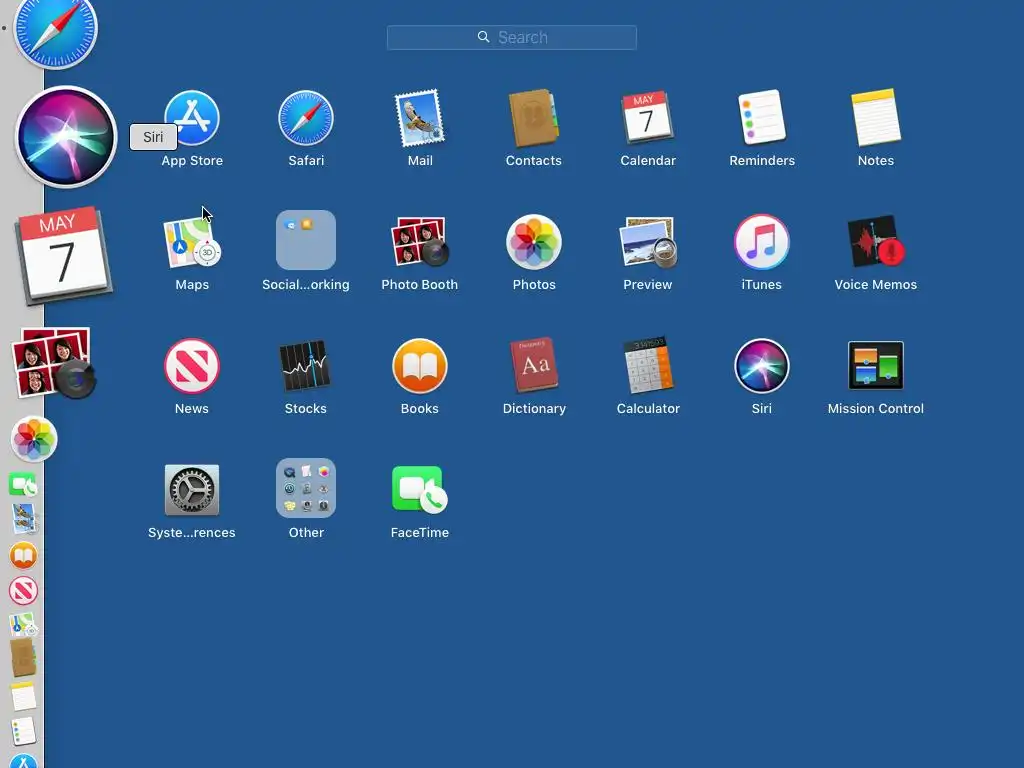
Task: Open Maps from the Dock
Action: (23, 625)
